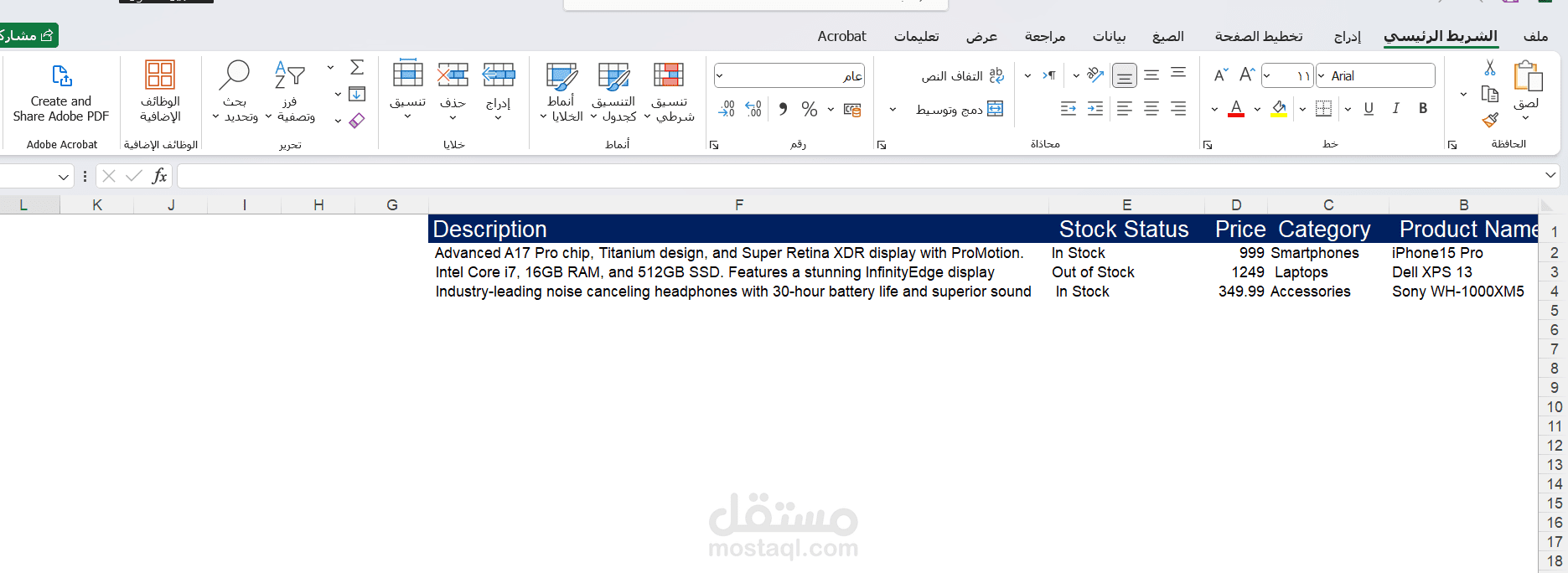Screen dimensions: 1568x573
Task: Click the Delete cells icon (حذف)
Action: click(x=453, y=75)
